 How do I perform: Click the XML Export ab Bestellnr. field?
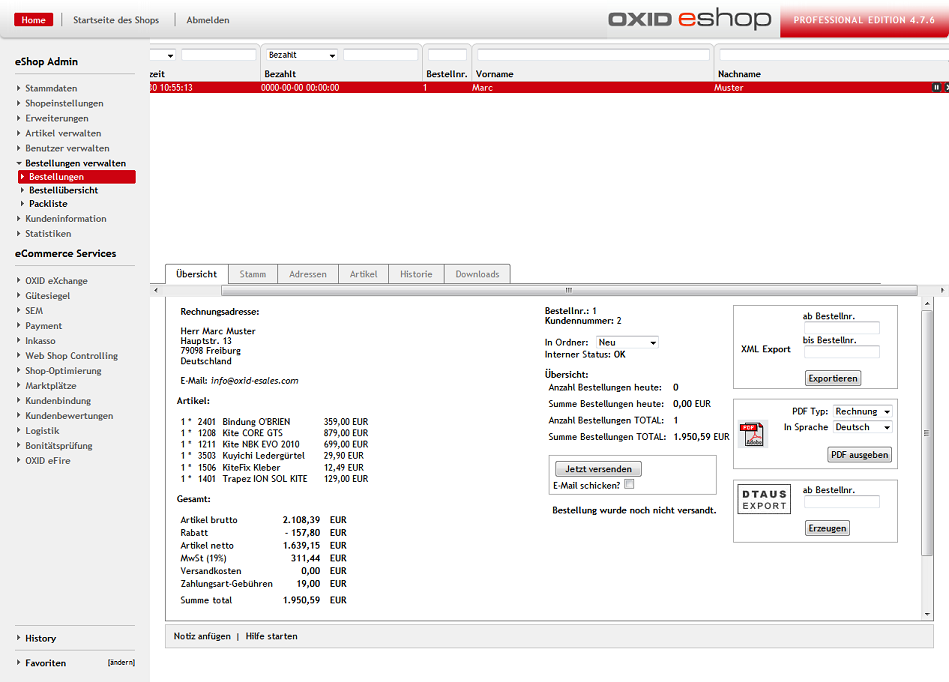coord(841,328)
